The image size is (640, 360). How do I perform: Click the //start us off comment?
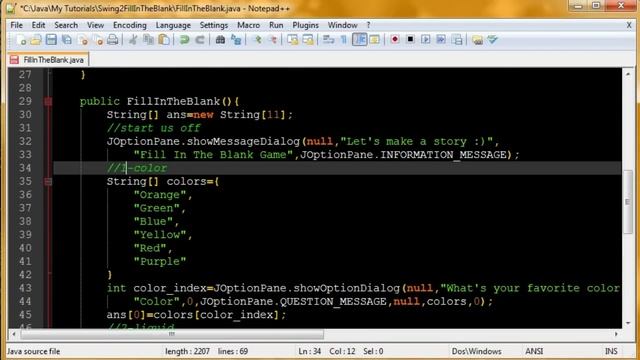[153, 128]
